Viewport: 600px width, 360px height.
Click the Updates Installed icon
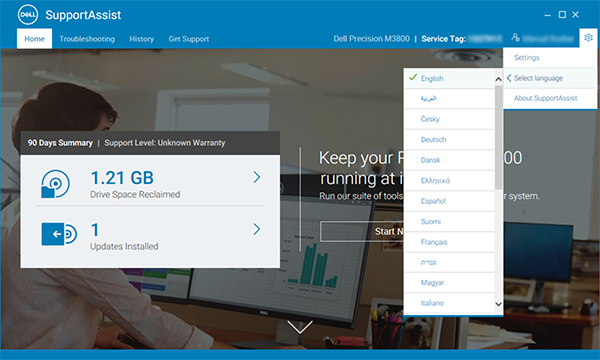coord(59,234)
